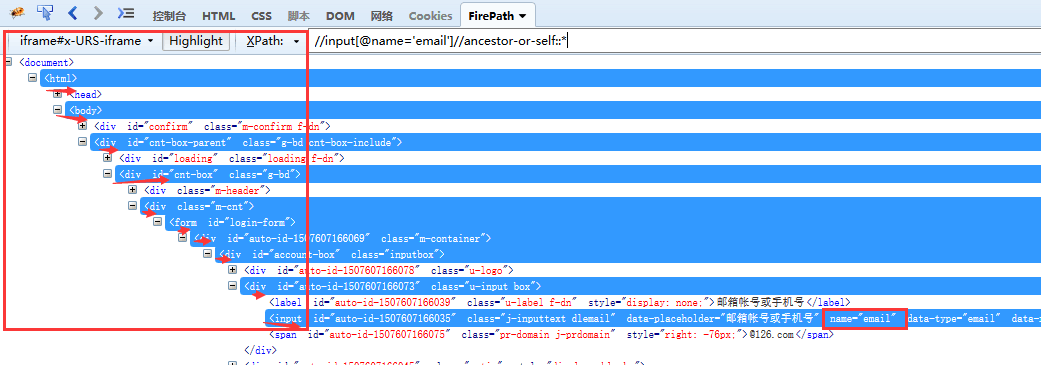The height and width of the screenshot is (365, 1041).
Task: Click the closing /div tag line
Action: (x=261, y=350)
